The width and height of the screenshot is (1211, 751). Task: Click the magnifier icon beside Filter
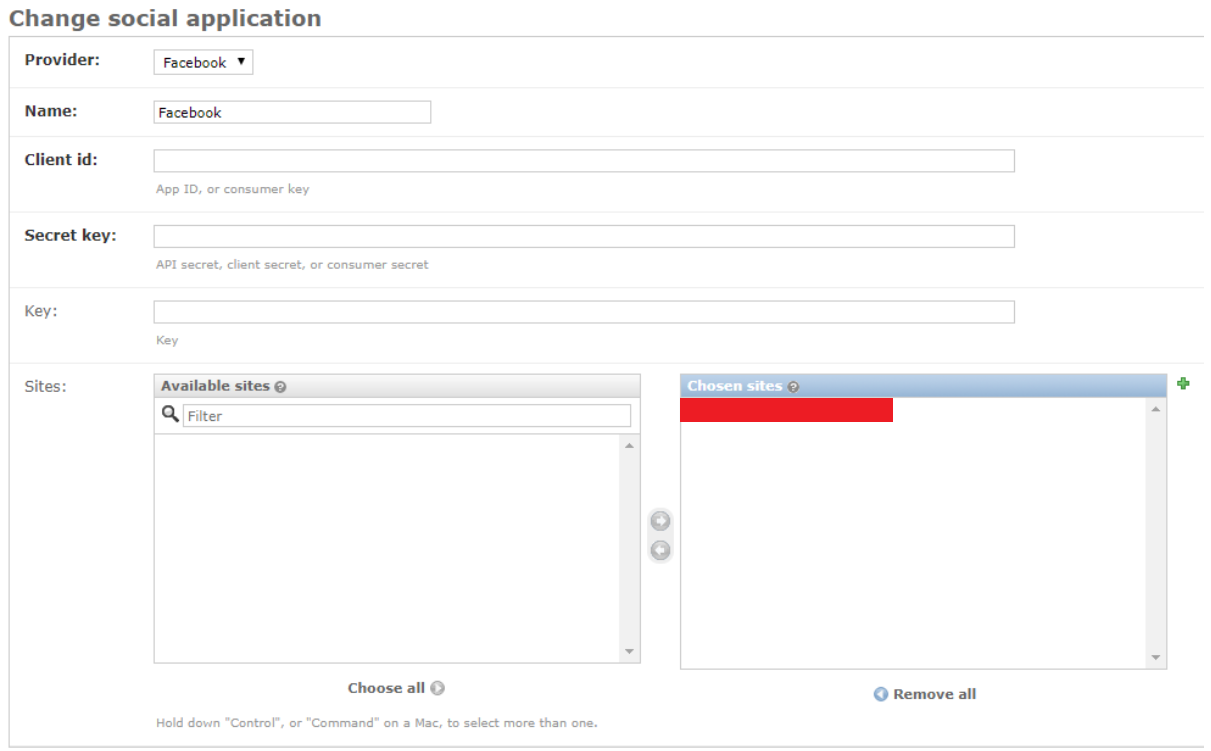169,415
